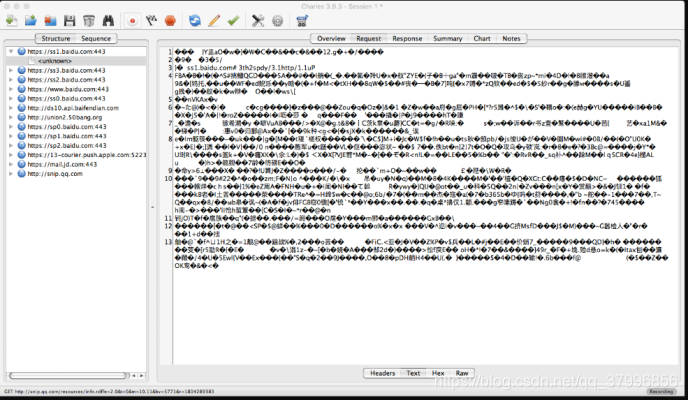Click status bar GET snip.qq.com text

pos(109,392)
